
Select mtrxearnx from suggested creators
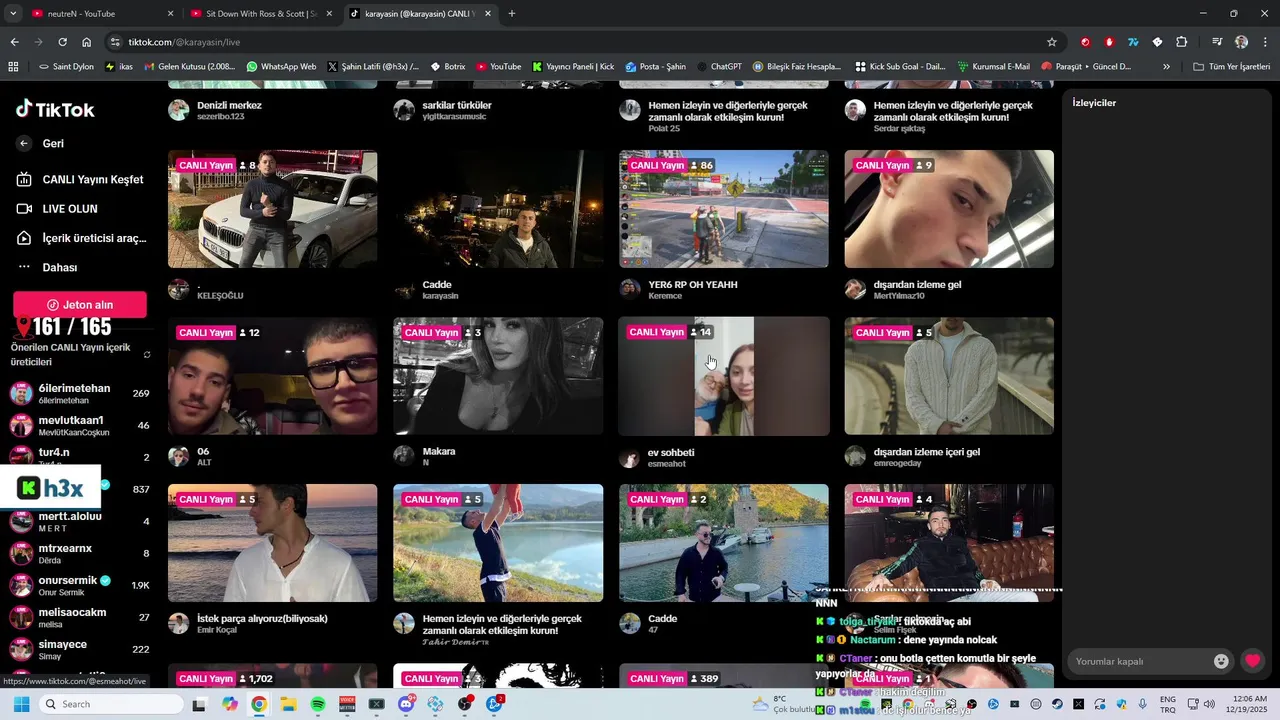pos(80,553)
